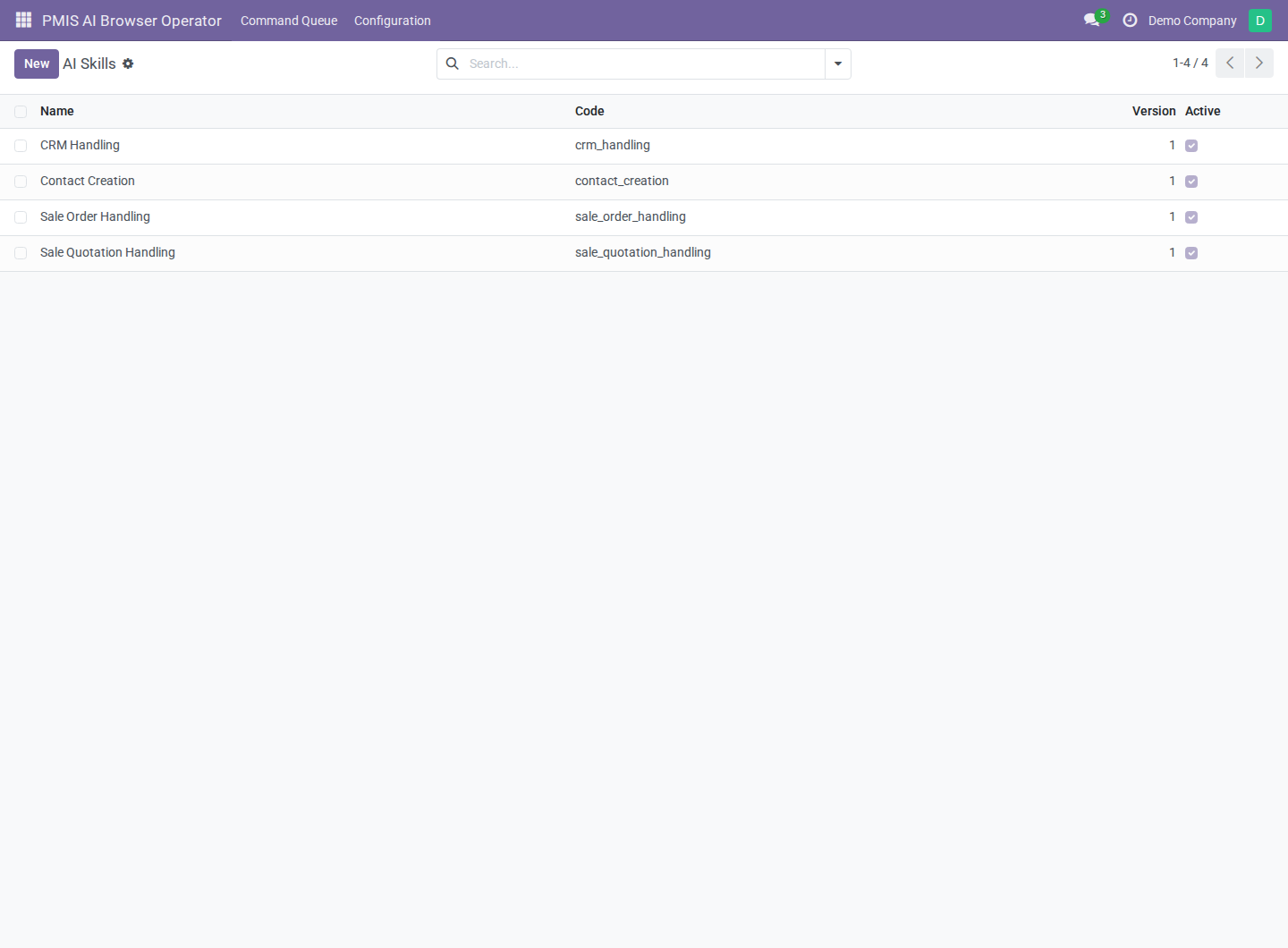1288x948 pixels.
Task: Toggle the select-all rows checkbox
Action: 21,112
